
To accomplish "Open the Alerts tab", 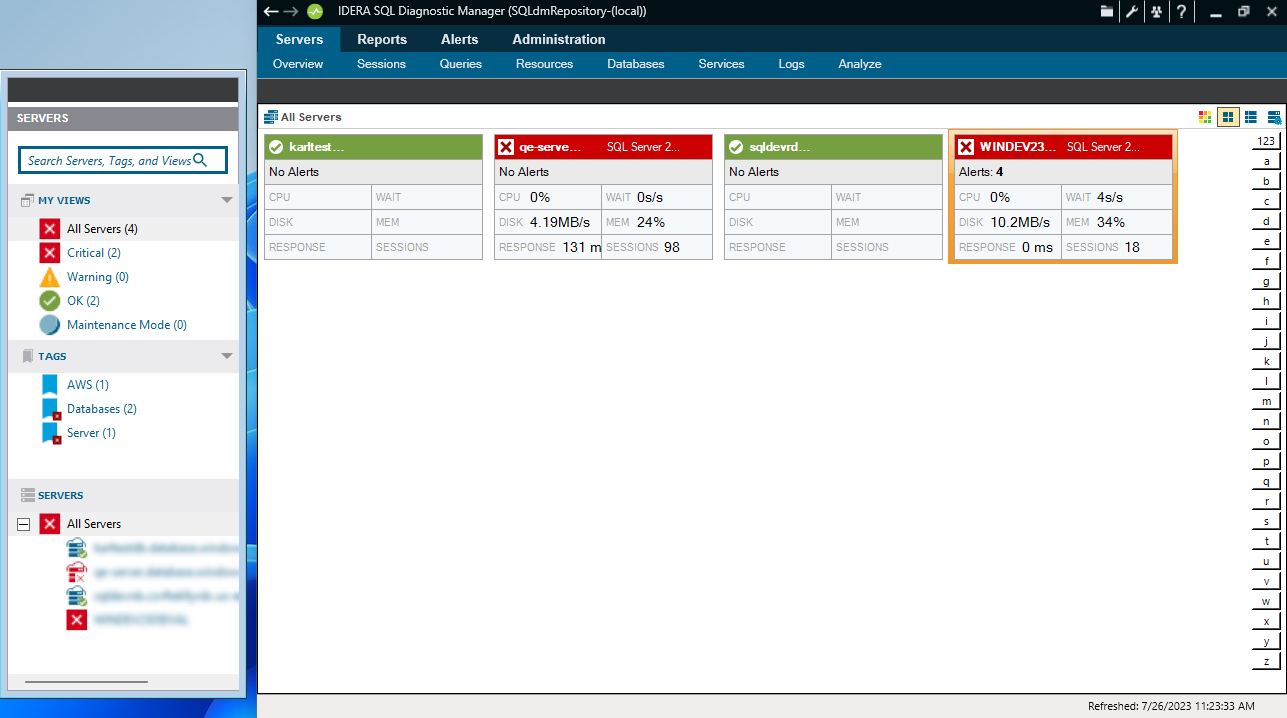I will (x=459, y=40).
